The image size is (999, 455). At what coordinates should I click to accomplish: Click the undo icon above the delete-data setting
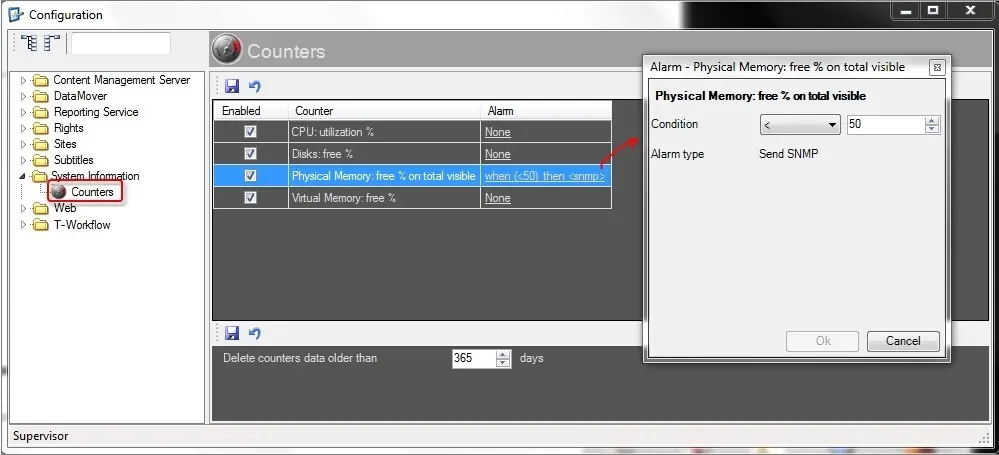click(x=254, y=333)
